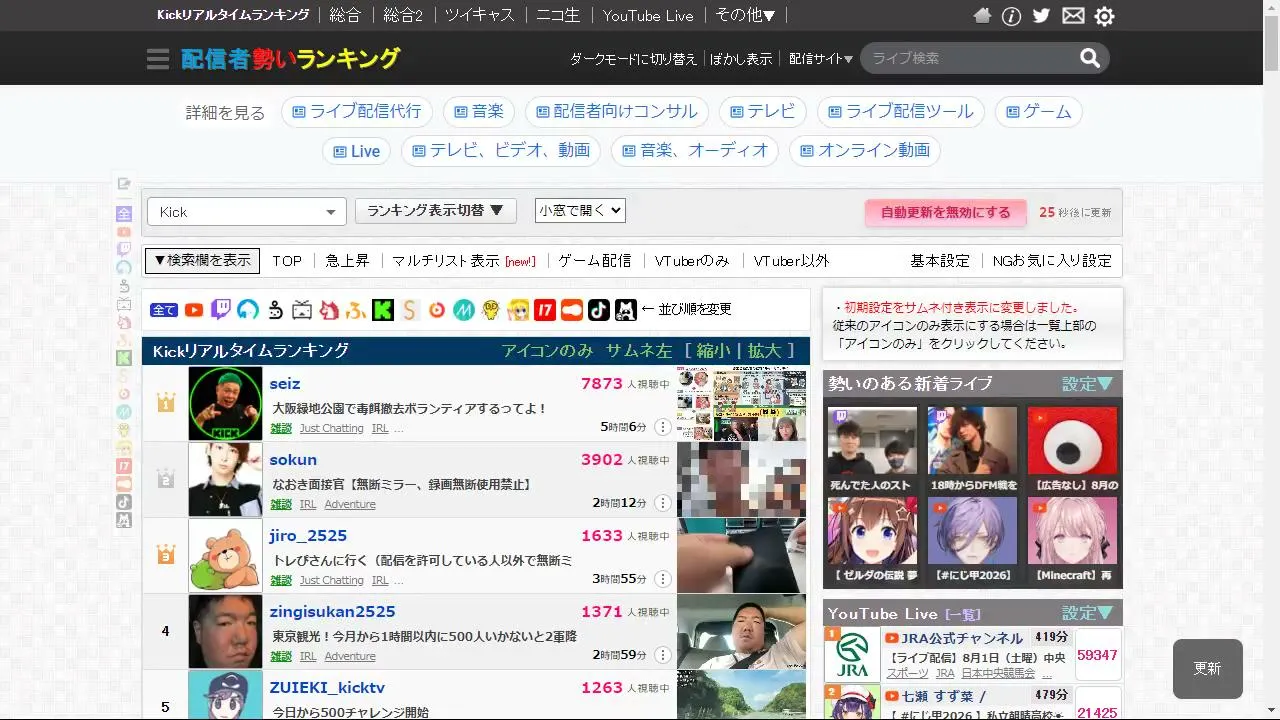Screen dimensions: 1280x720
Task: Open the ZUIEKI_kicktv channel link
Action: (x=327, y=688)
